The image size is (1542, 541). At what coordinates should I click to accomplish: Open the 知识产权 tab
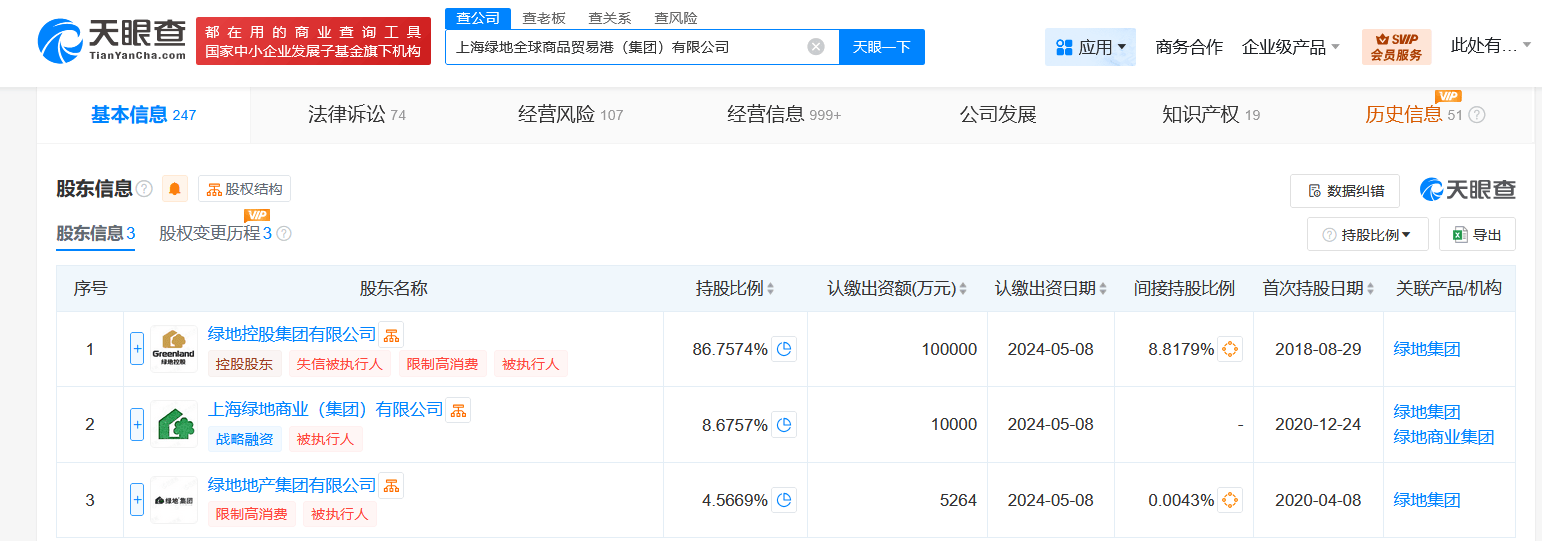(x=1211, y=115)
